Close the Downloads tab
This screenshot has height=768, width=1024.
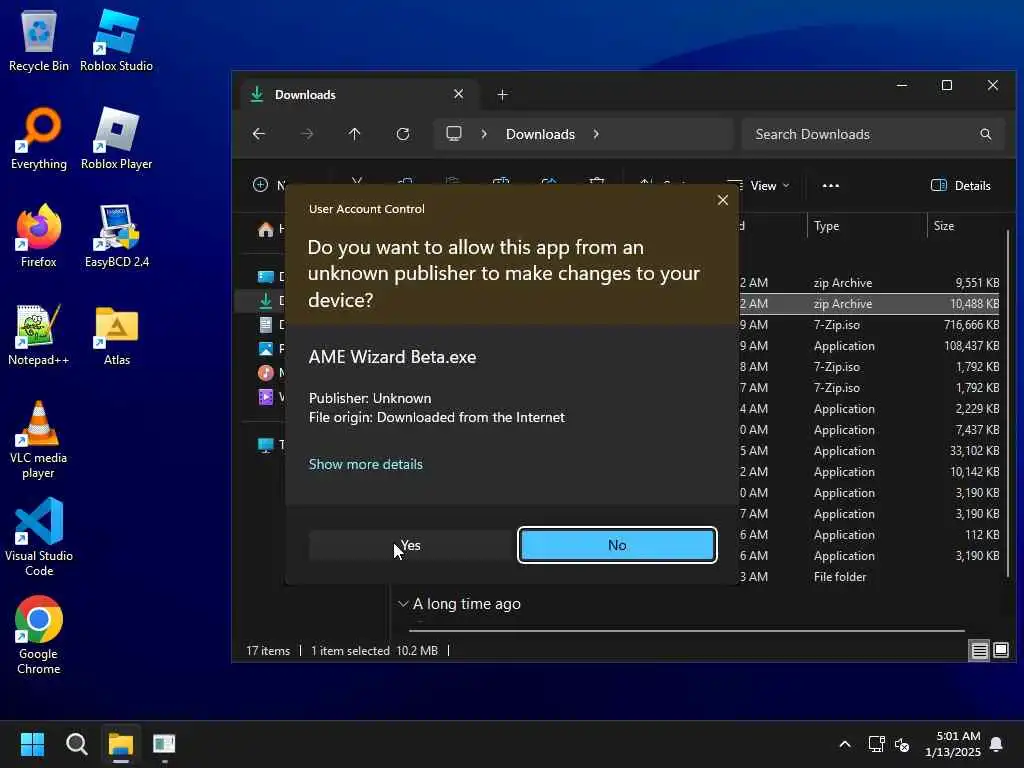[458, 94]
